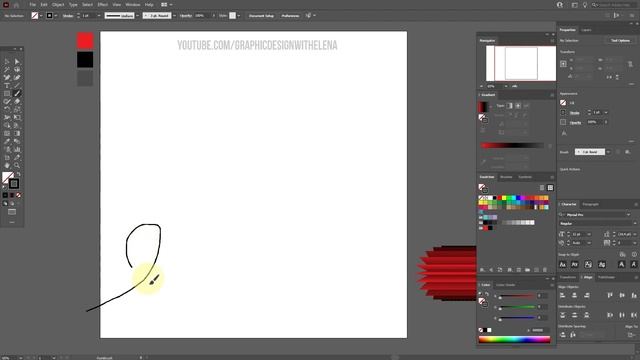
Task: Click the toolbar Stroke box
Action: pyautogui.click(x=14, y=184)
